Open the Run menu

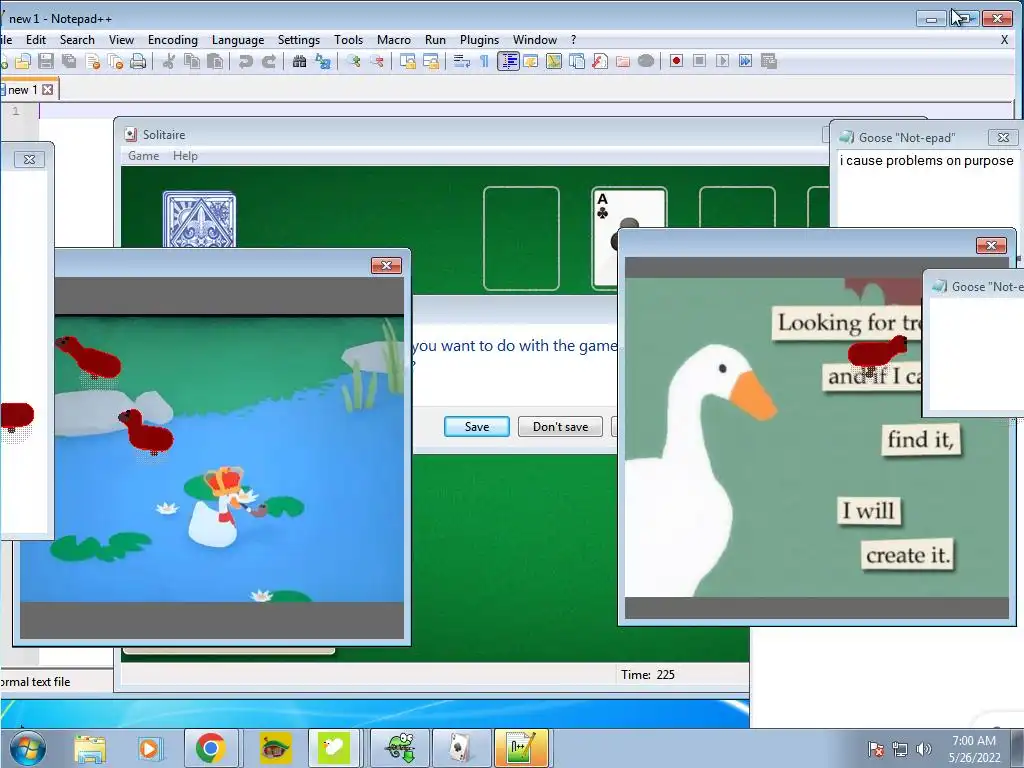point(435,40)
